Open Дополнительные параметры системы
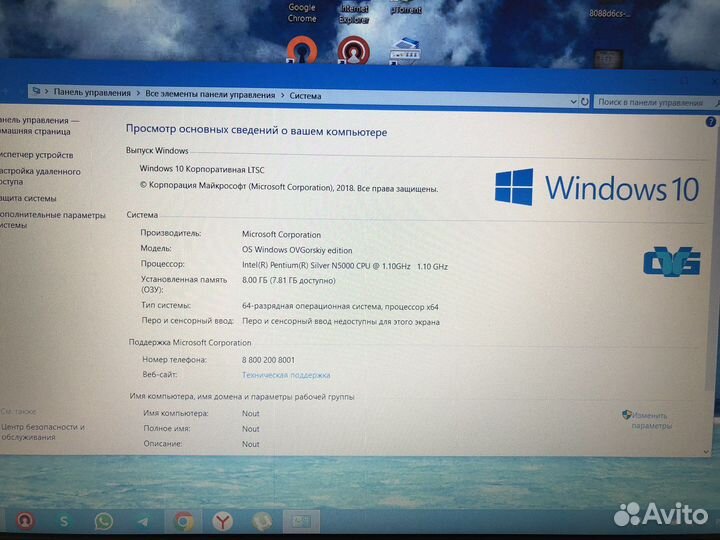Image resolution: width=720 pixels, height=540 pixels. pos(53,220)
